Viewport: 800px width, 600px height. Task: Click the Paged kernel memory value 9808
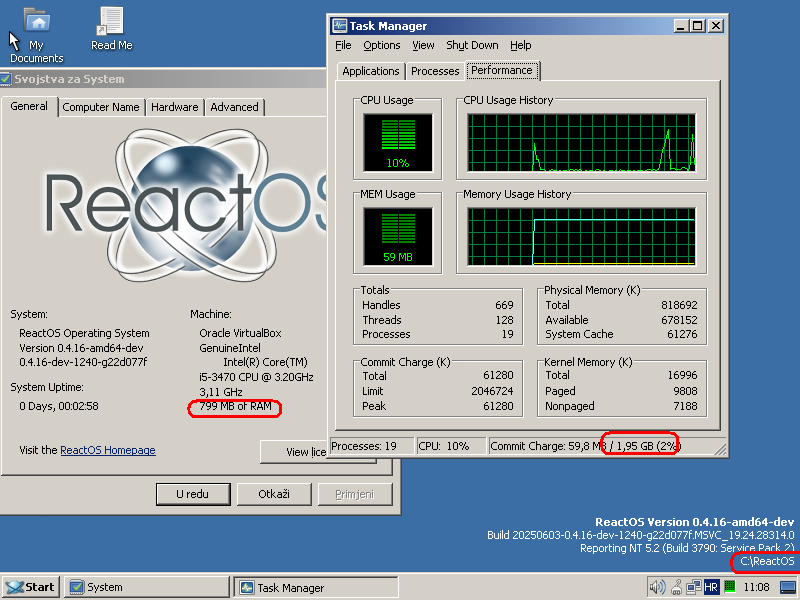point(685,391)
